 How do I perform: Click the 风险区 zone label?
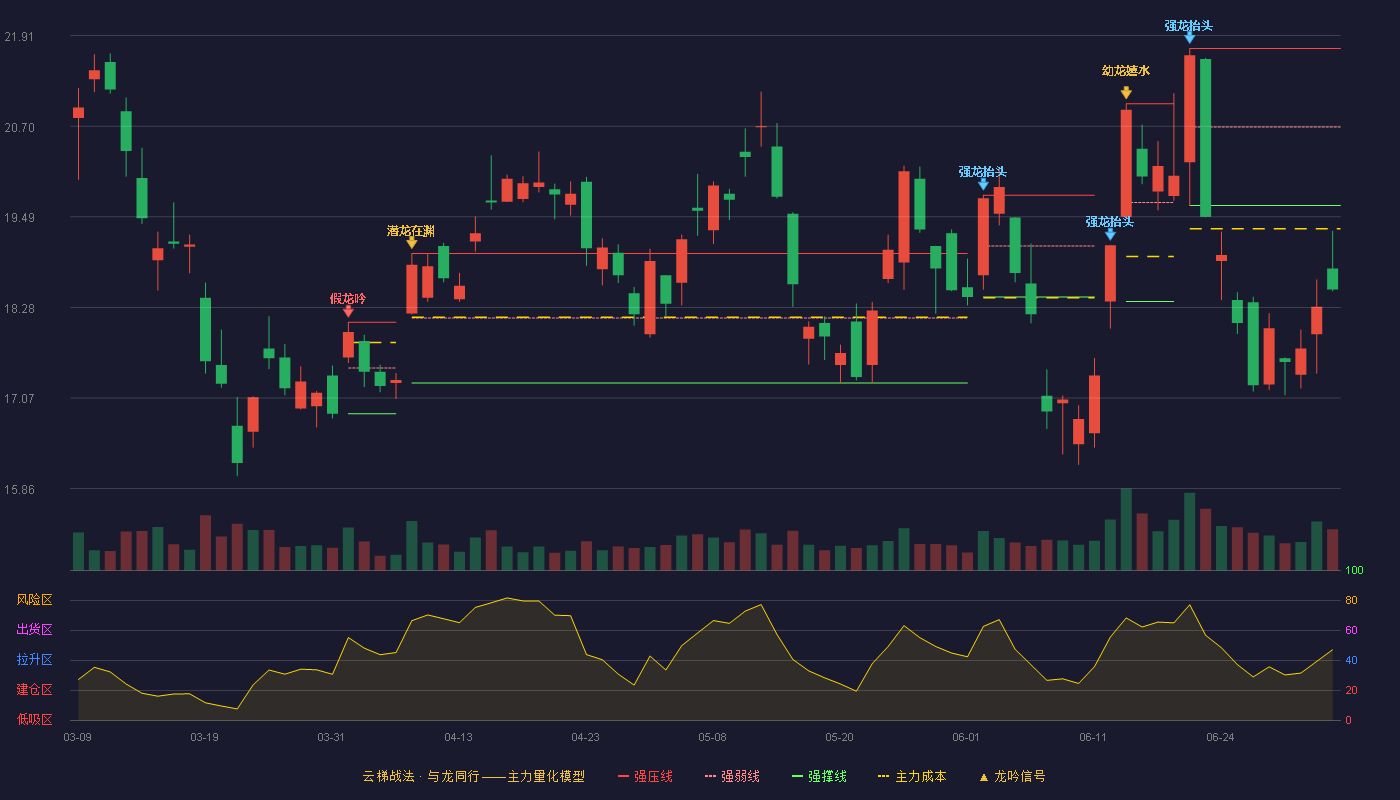tap(34, 600)
